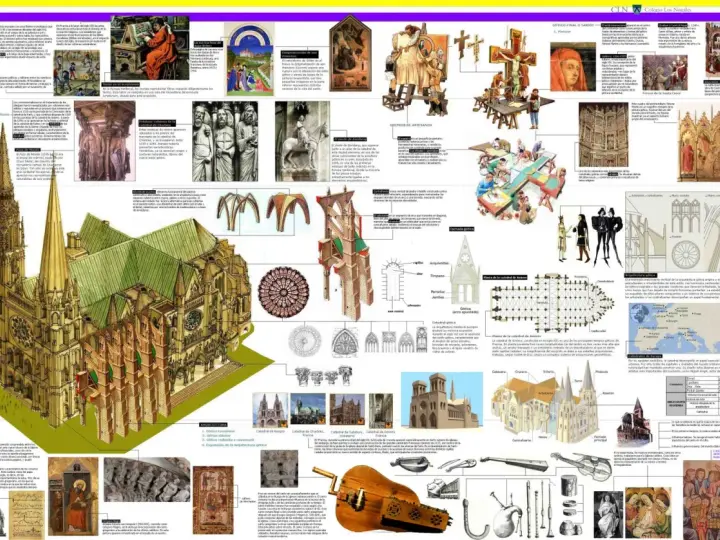The height and width of the screenshot is (540, 720).
Task: Click the purple header bar
Action: point(360,17)
